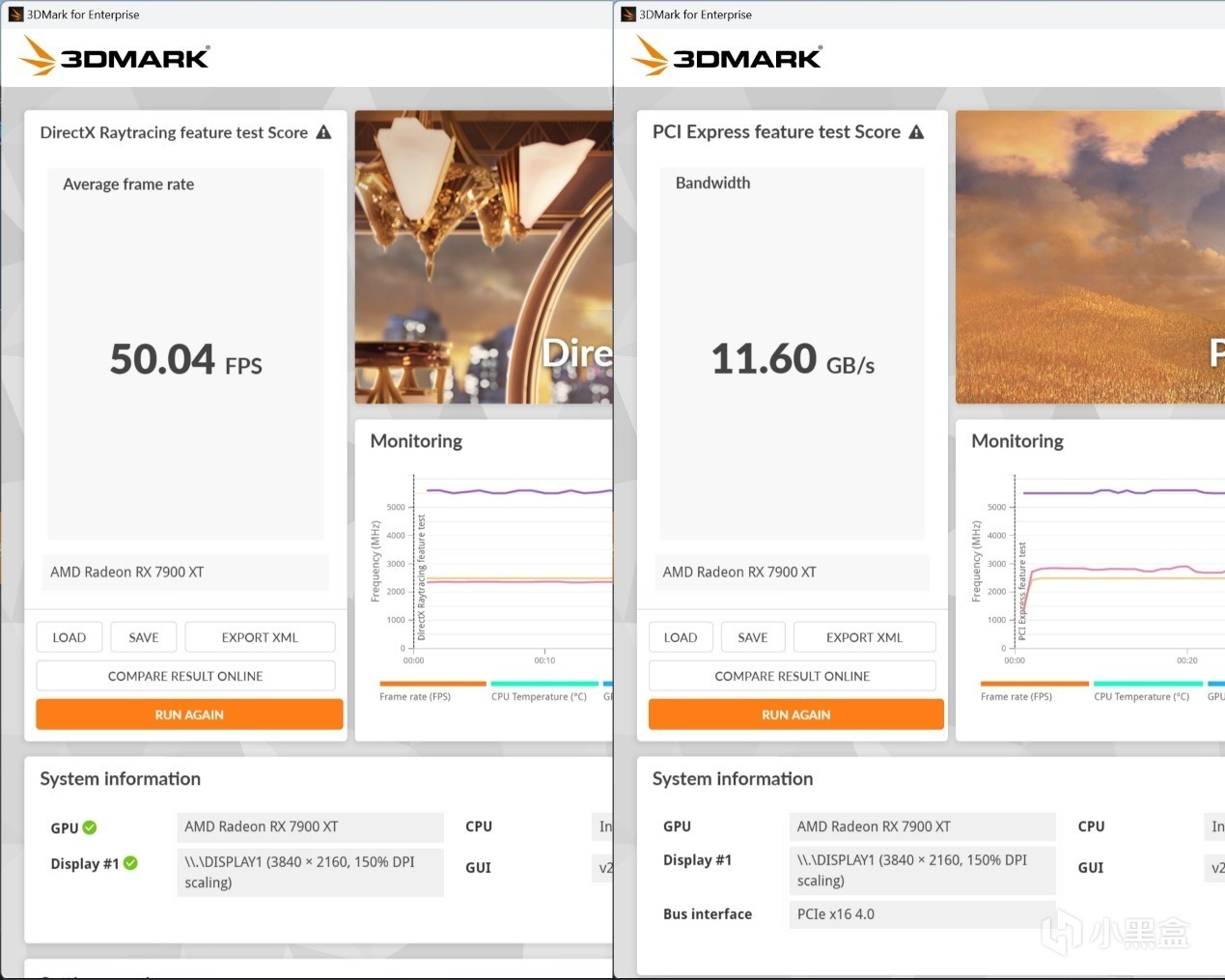Click the Average frame rate label
The width and height of the screenshot is (1225, 980).
coord(128,183)
